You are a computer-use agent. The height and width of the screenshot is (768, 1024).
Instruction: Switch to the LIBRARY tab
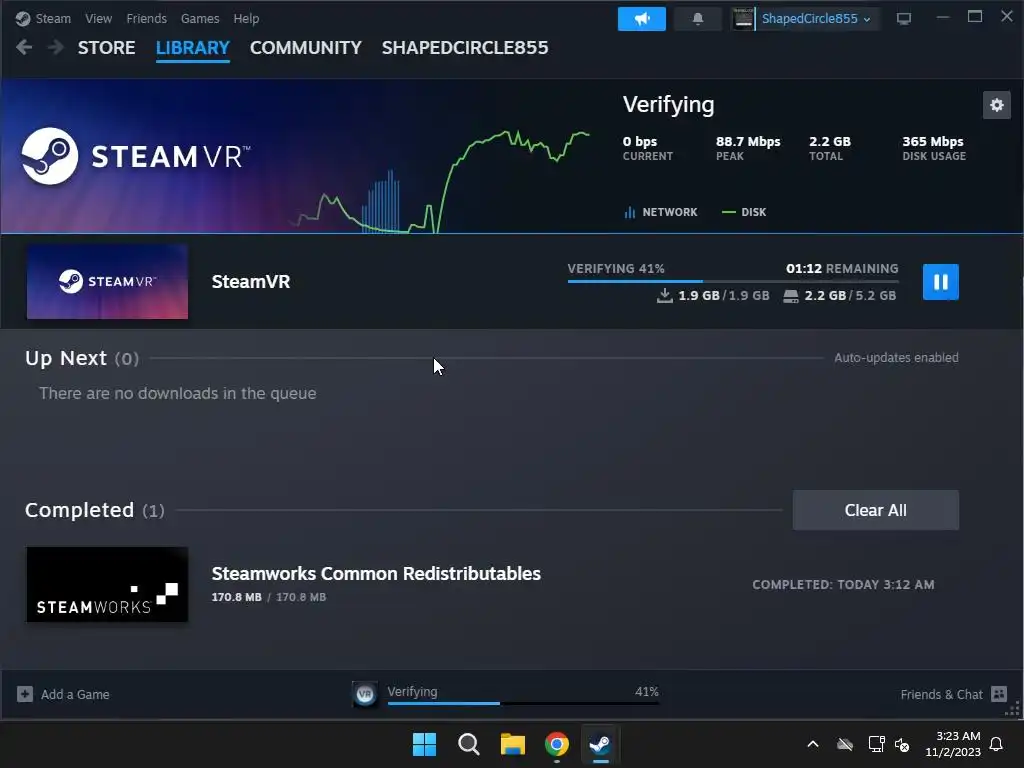[193, 48]
